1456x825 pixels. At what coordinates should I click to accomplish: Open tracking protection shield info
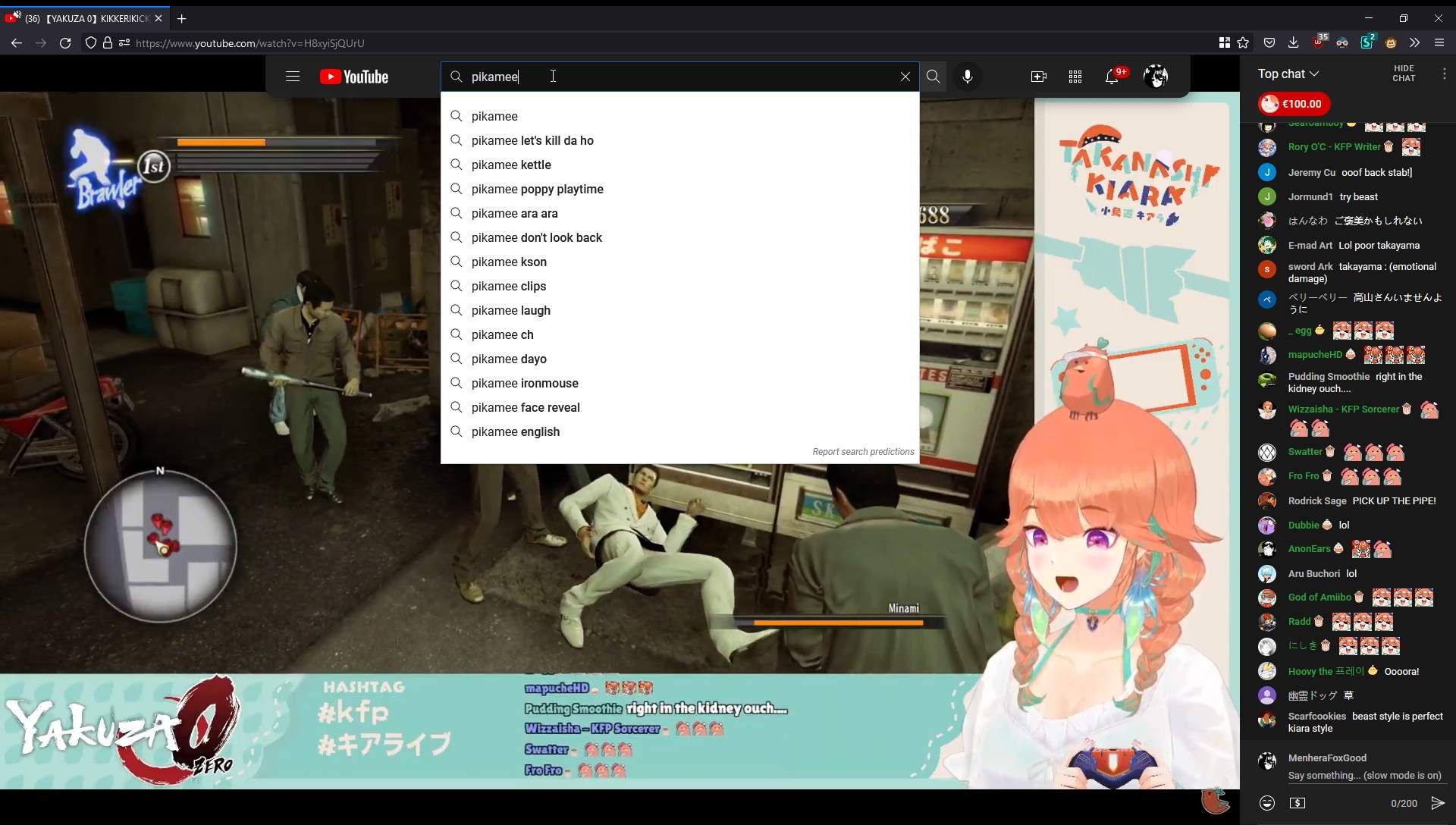tap(91, 43)
